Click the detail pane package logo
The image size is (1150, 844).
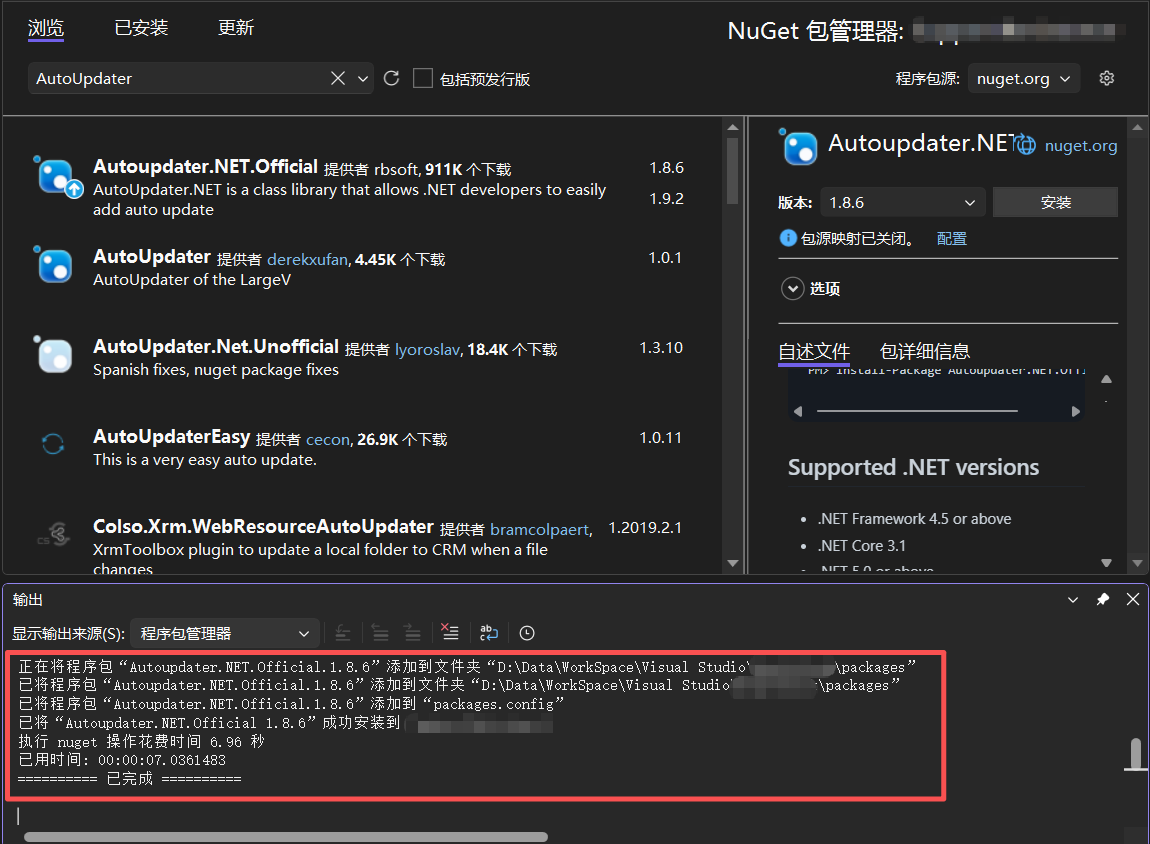coord(799,147)
